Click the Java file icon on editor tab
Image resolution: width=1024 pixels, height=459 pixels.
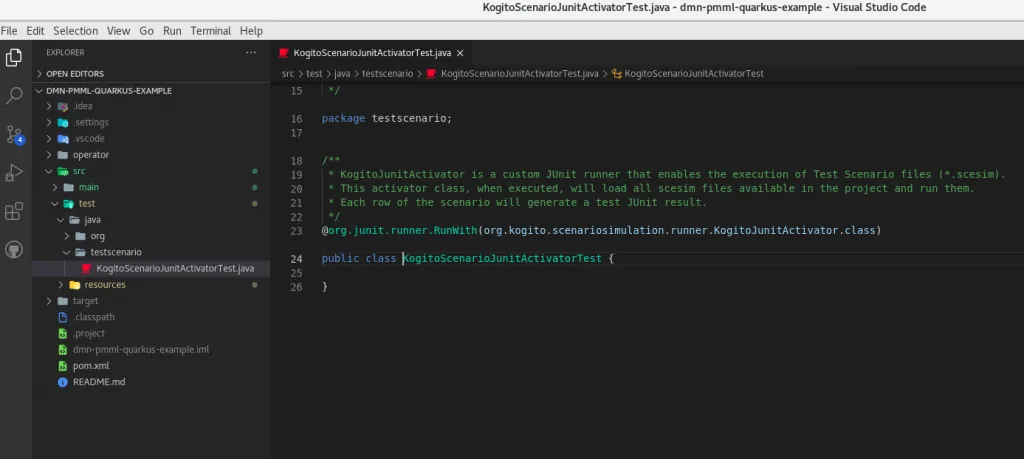[283, 53]
